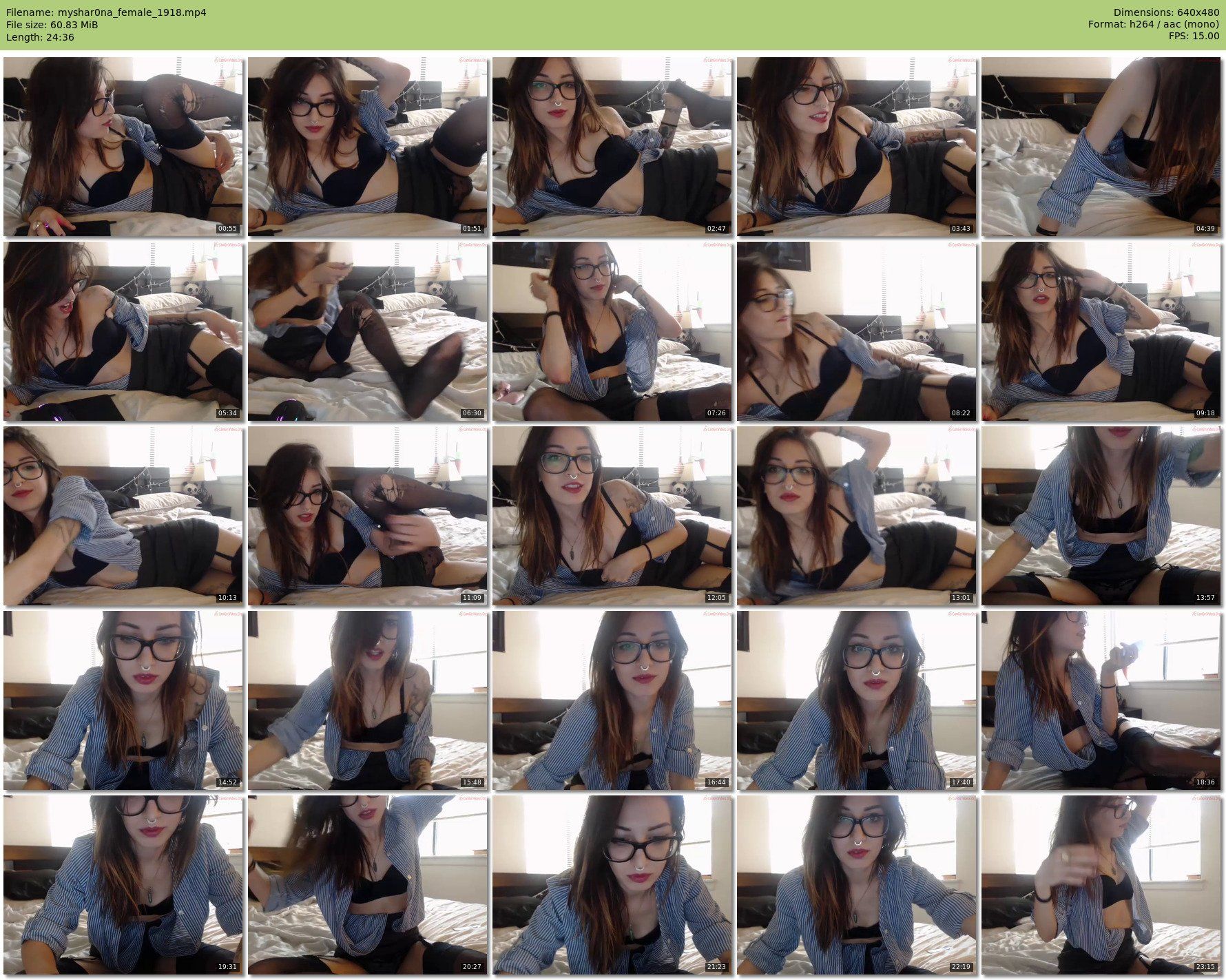Open the frame marked 09:18
The image size is (1226, 980).
(x=1101, y=331)
